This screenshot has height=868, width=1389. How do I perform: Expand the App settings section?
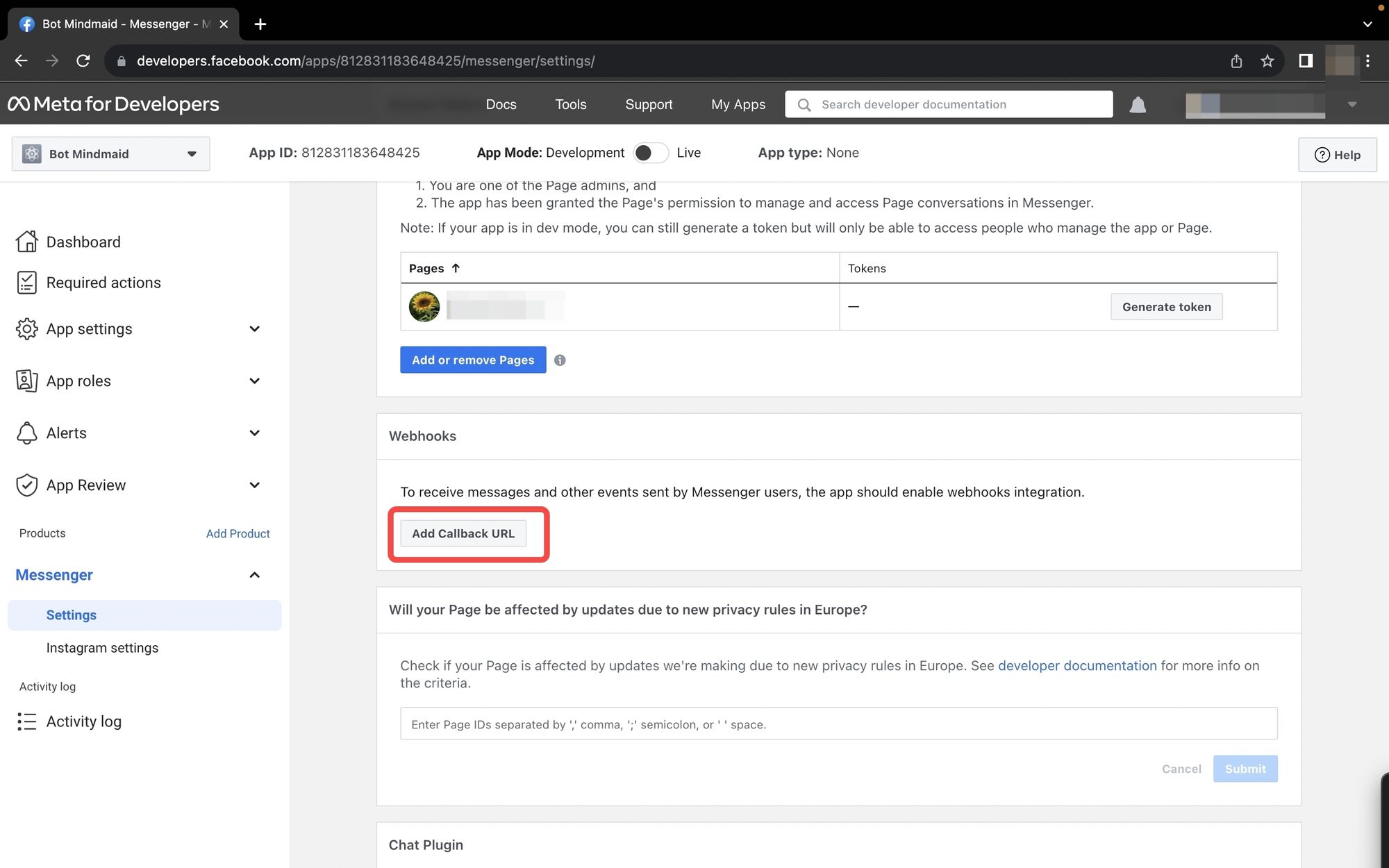[255, 329]
